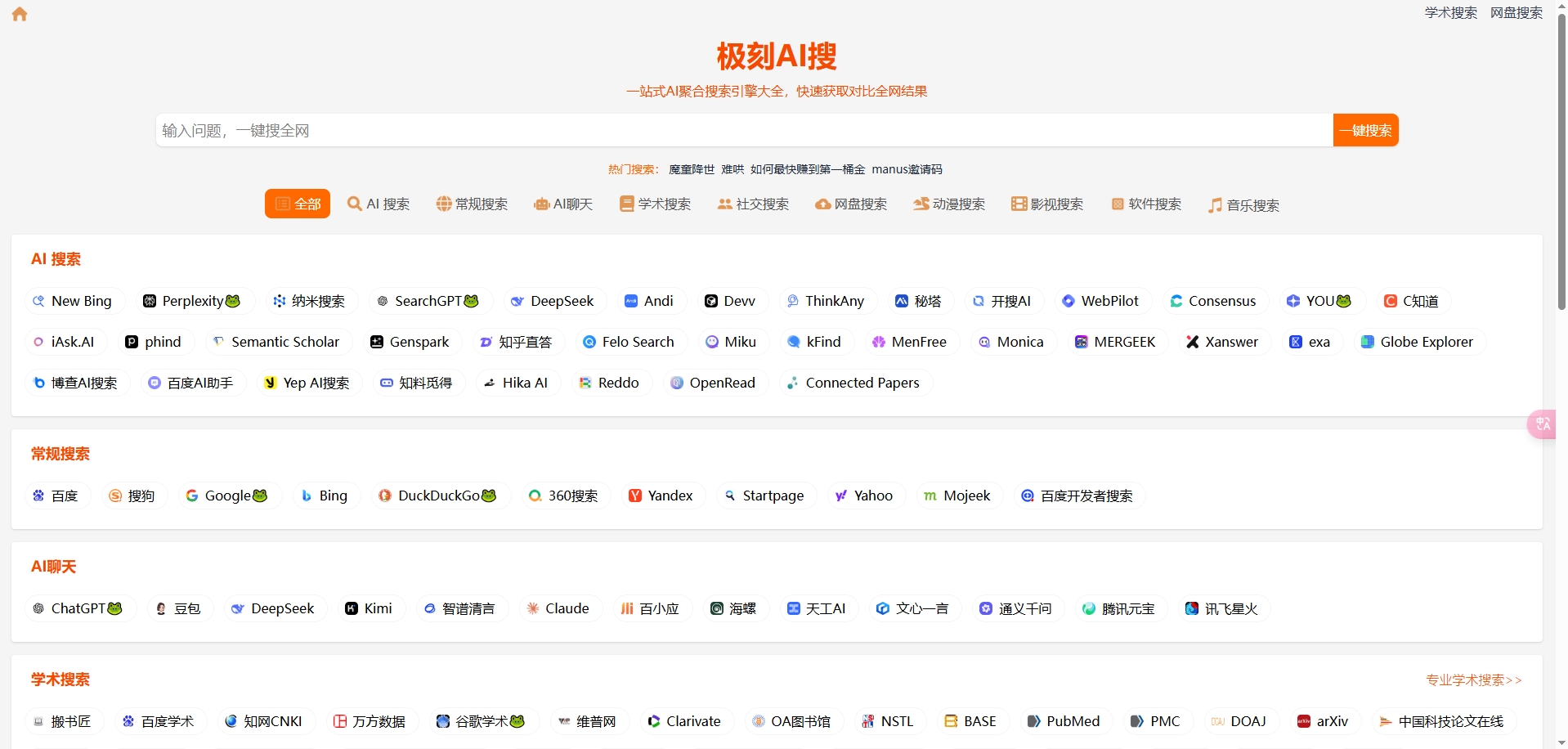1568x749 pixels.
Task: Open Andi search
Action: (x=649, y=301)
